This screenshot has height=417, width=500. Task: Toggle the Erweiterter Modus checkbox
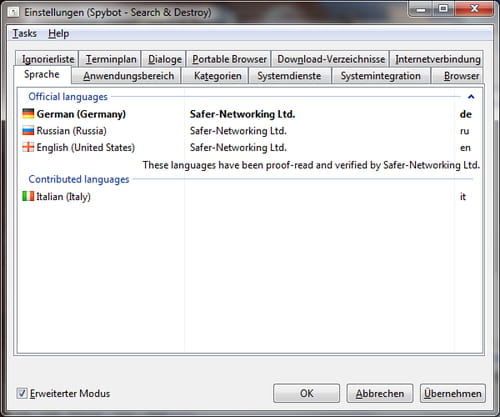(22, 393)
